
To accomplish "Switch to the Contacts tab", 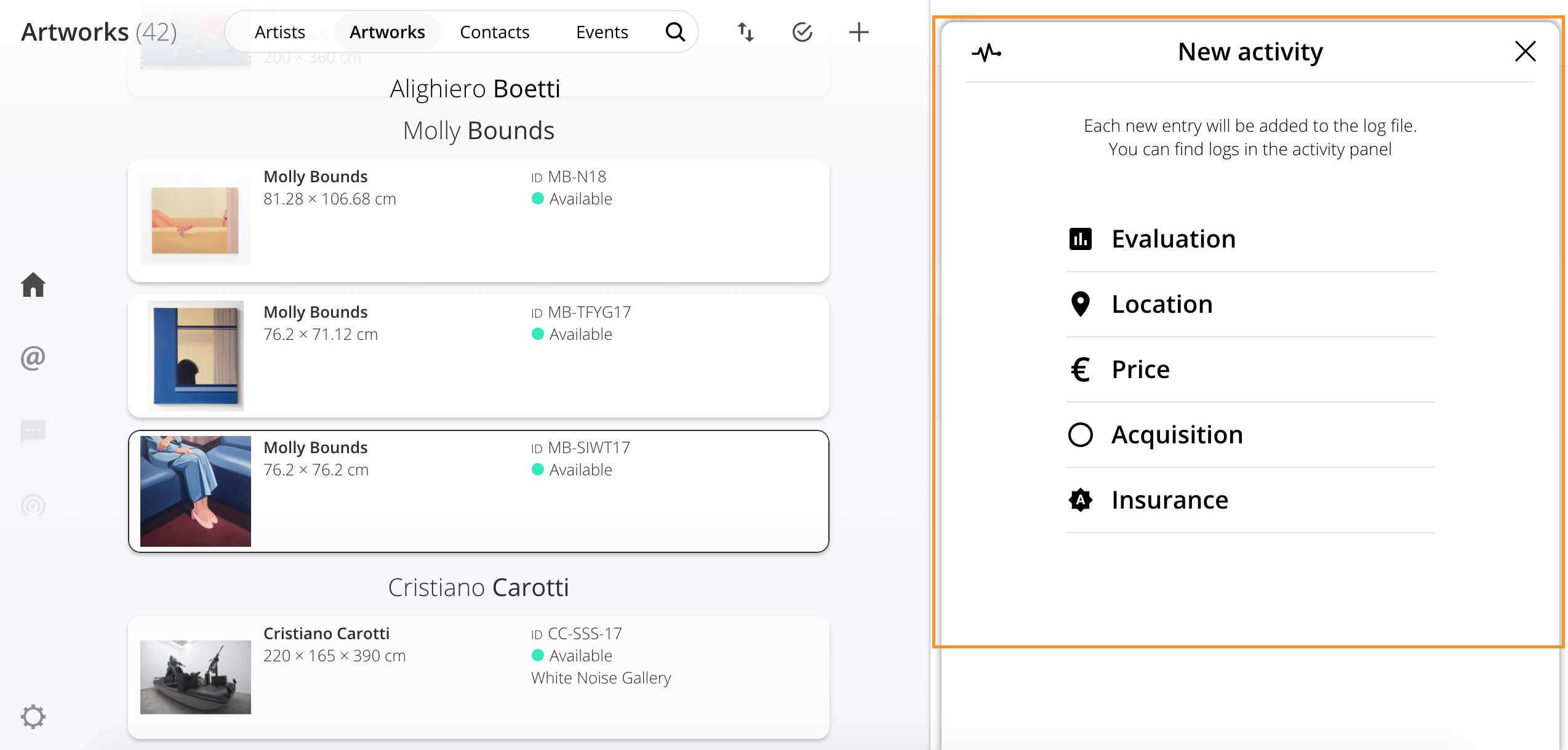I will click(x=495, y=32).
